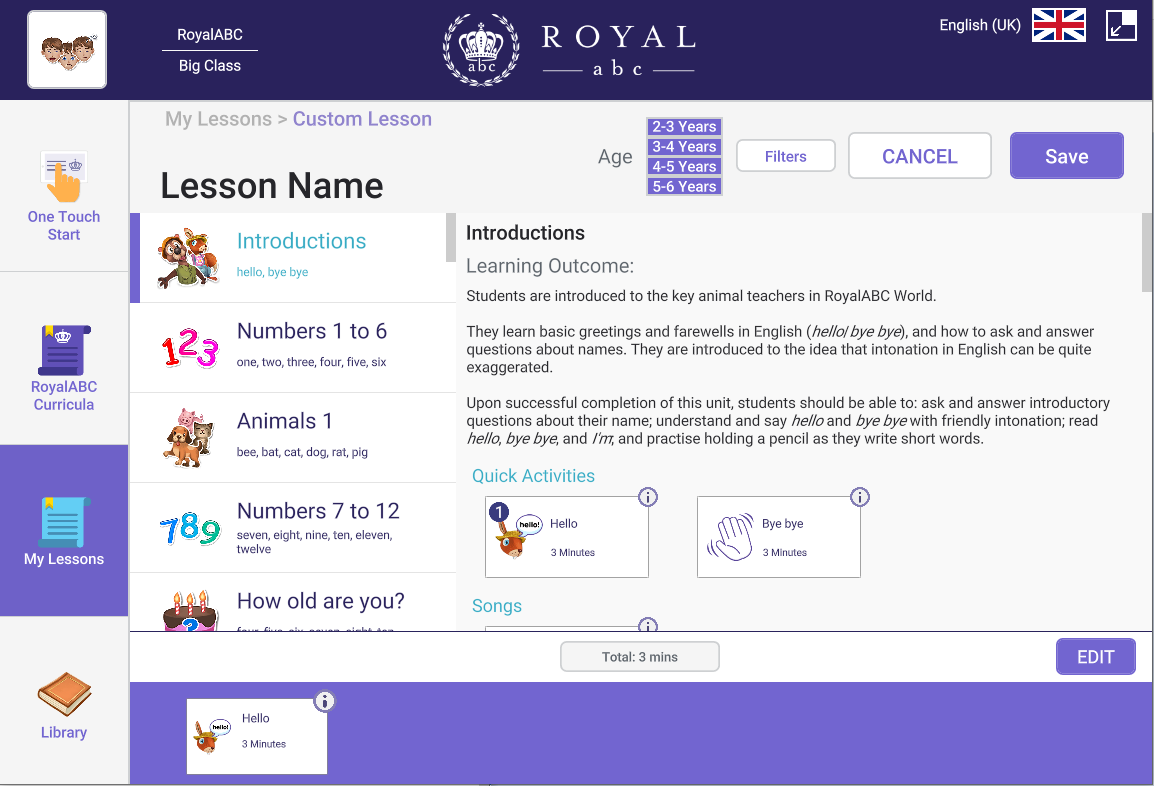Click the unit list scrollbar thumb

(450, 238)
